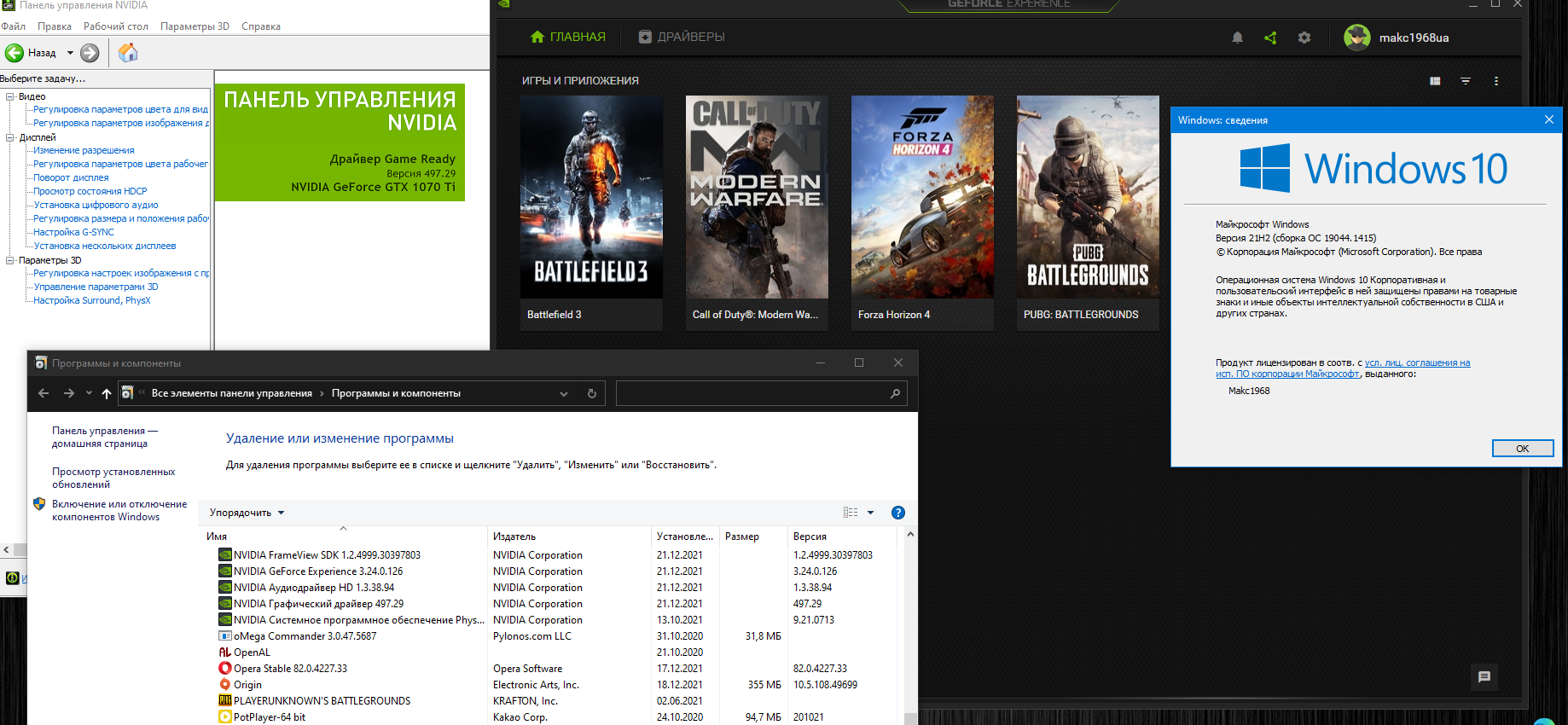Open the Файл menu
Viewport: 1568px width, 725px height.
tap(14, 26)
